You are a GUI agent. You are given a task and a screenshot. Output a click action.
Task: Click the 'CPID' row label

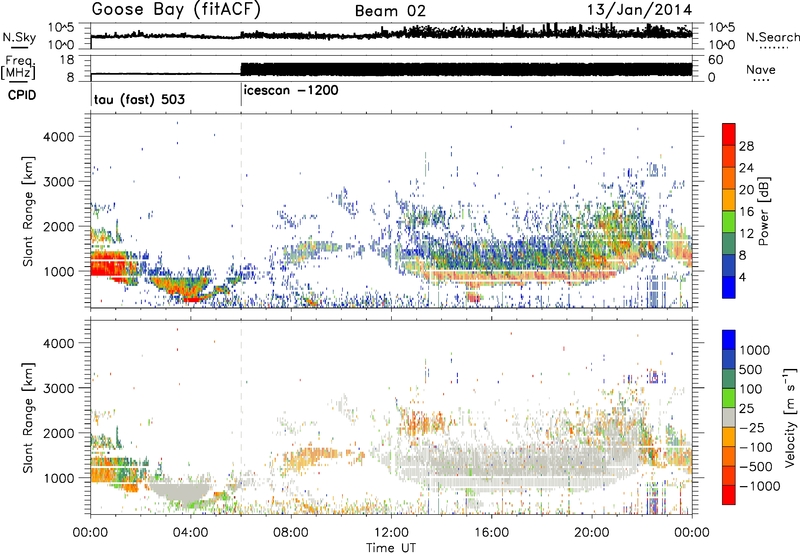pos(22,95)
